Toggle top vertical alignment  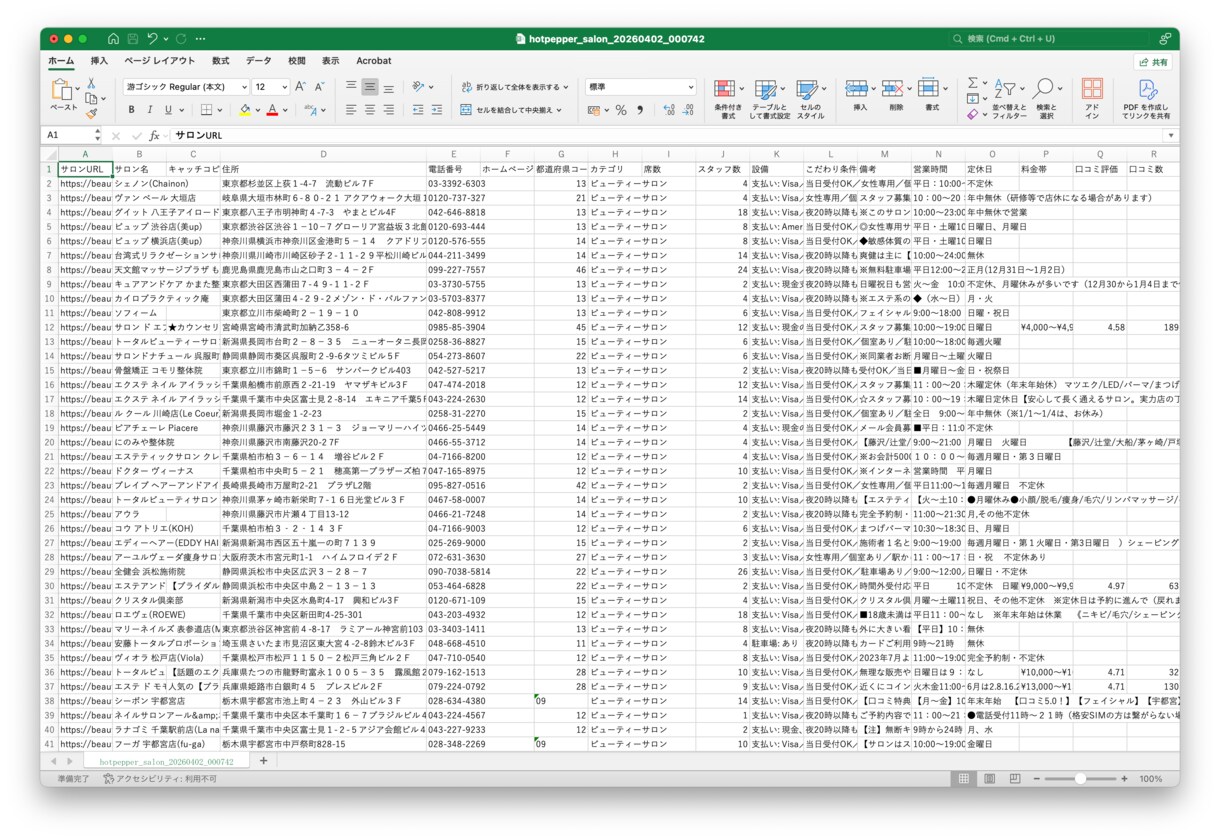[x=351, y=87]
